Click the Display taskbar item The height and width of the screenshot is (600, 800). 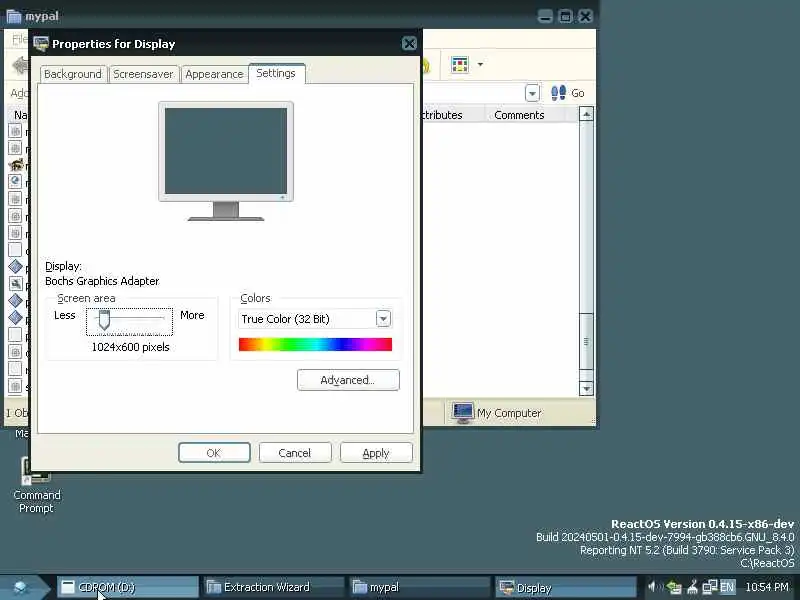565,587
